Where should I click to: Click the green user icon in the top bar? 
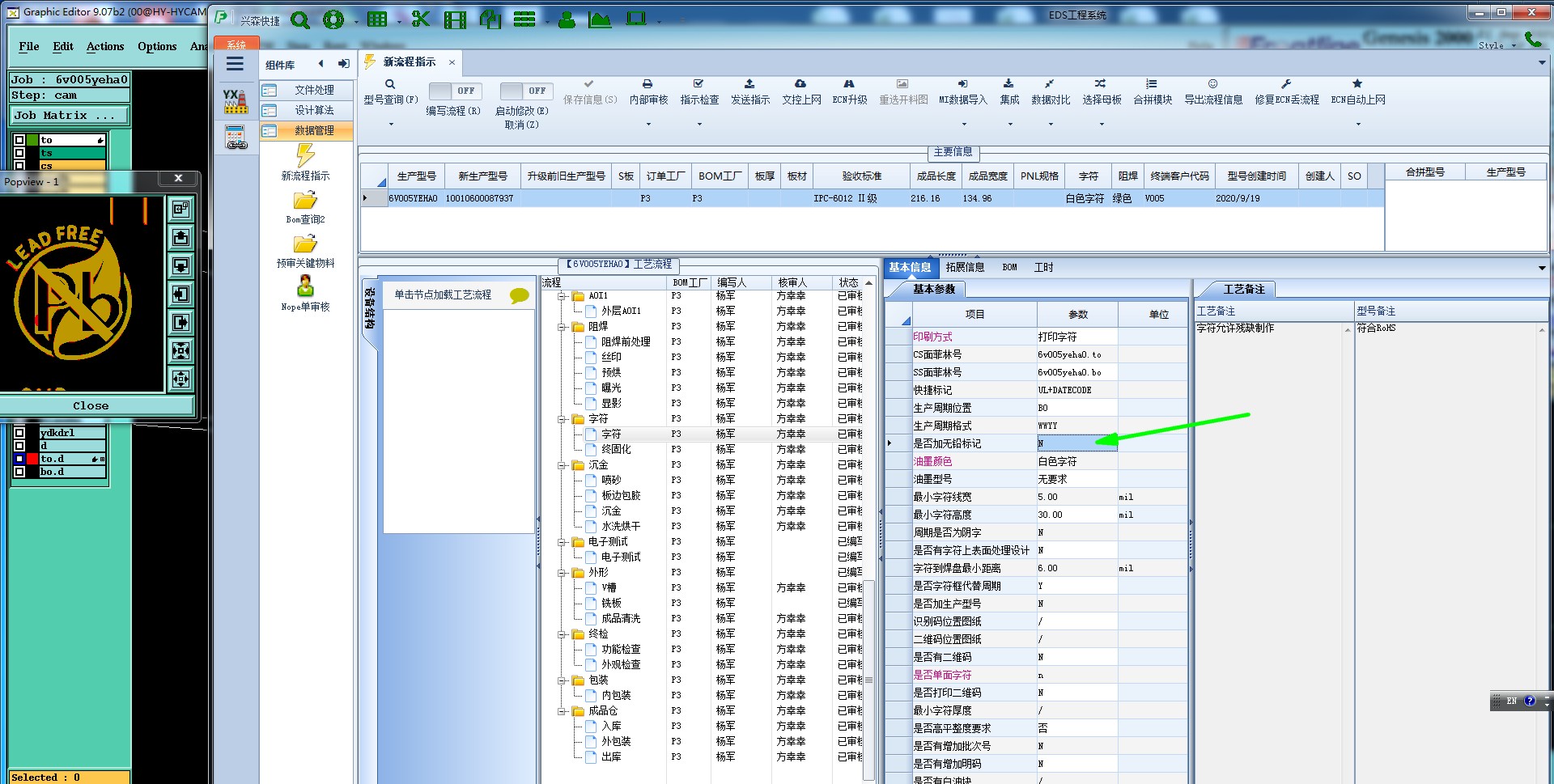[x=567, y=19]
